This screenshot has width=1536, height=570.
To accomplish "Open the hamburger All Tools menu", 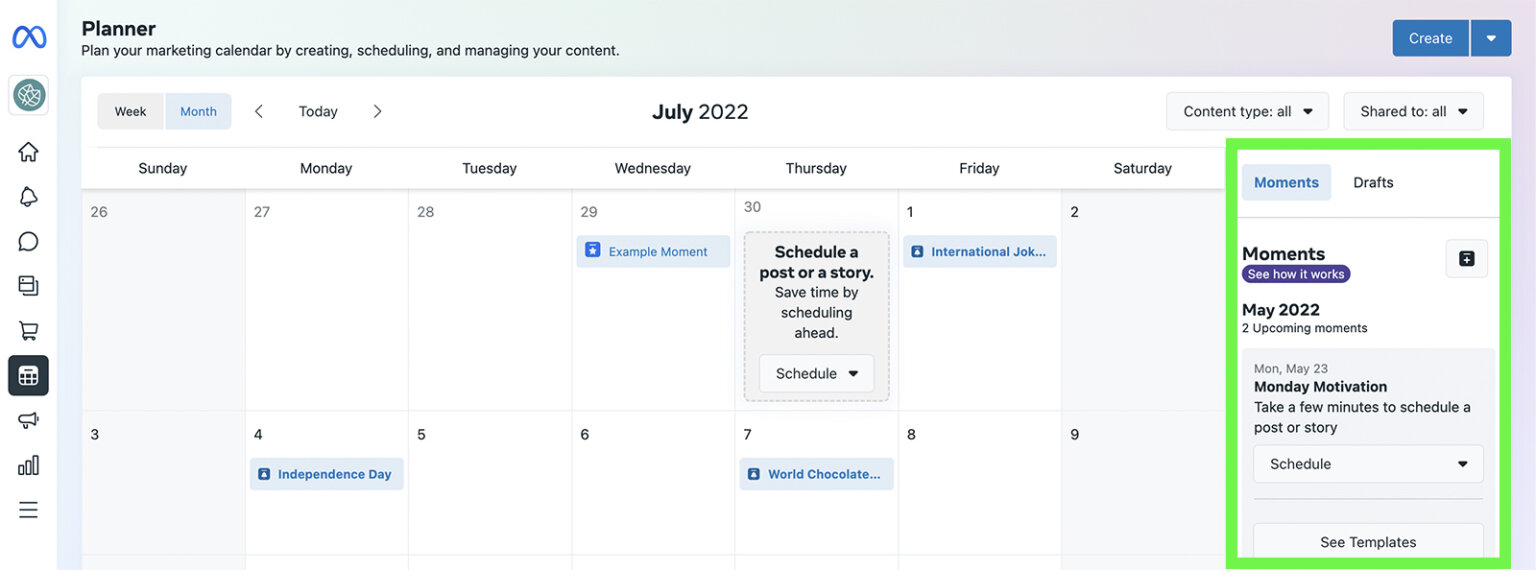I will [28, 510].
